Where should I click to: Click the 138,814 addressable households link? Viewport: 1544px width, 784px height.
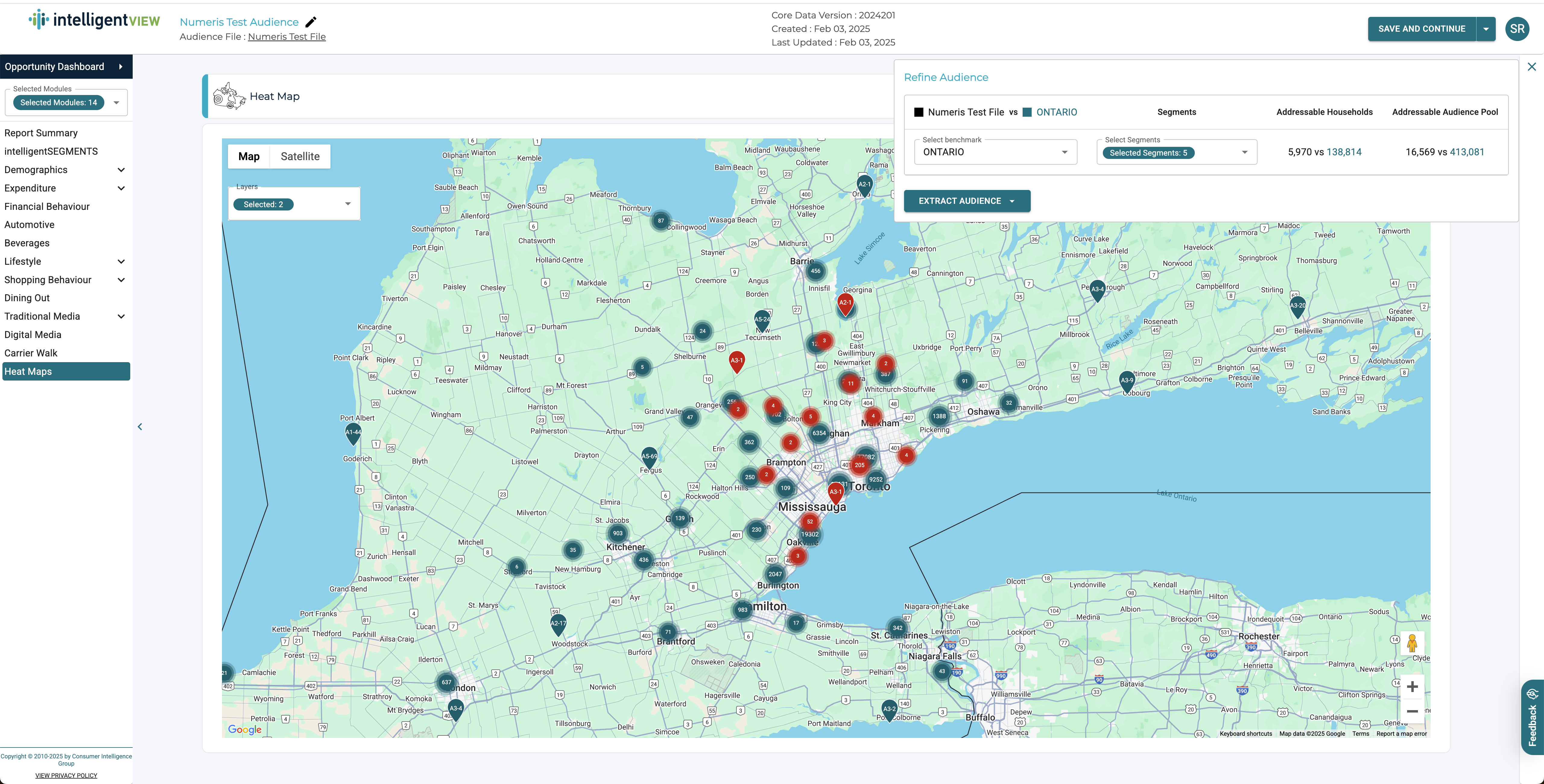[x=1344, y=152]
